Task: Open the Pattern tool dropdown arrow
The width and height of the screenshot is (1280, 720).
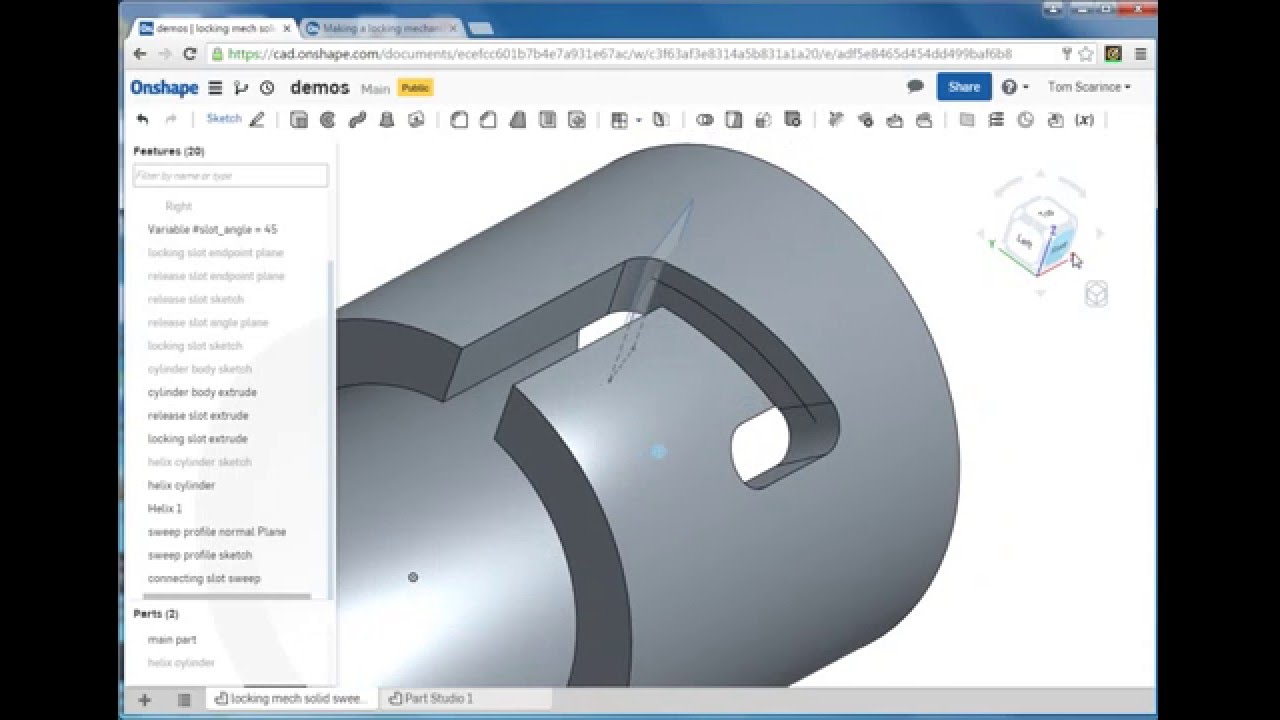Action: [x=638, y=121]
